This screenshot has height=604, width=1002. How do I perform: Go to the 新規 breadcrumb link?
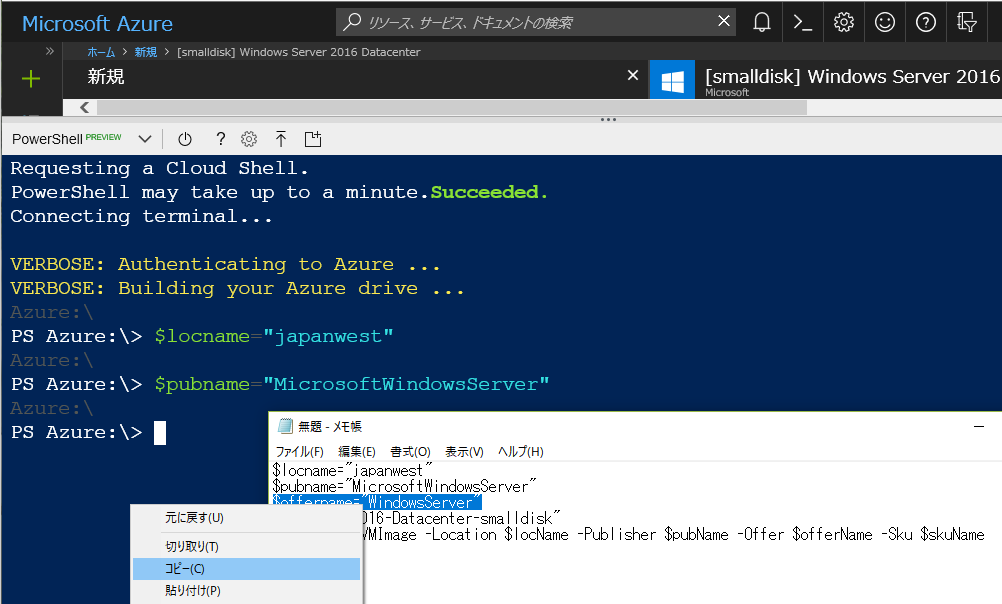[x=146, y=52]
